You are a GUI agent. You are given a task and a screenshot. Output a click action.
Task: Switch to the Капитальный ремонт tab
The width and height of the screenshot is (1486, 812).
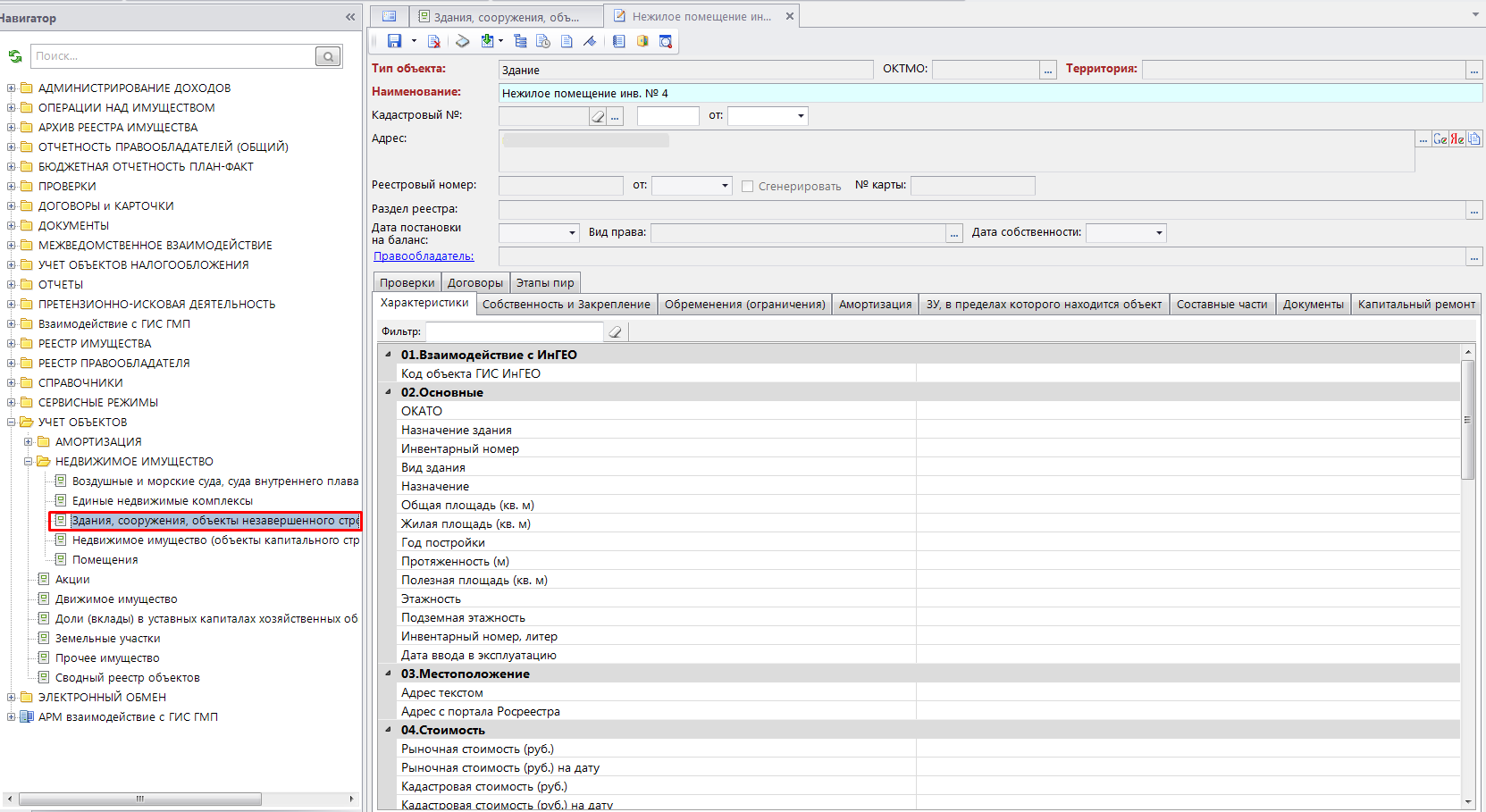tap(1416, 305)
